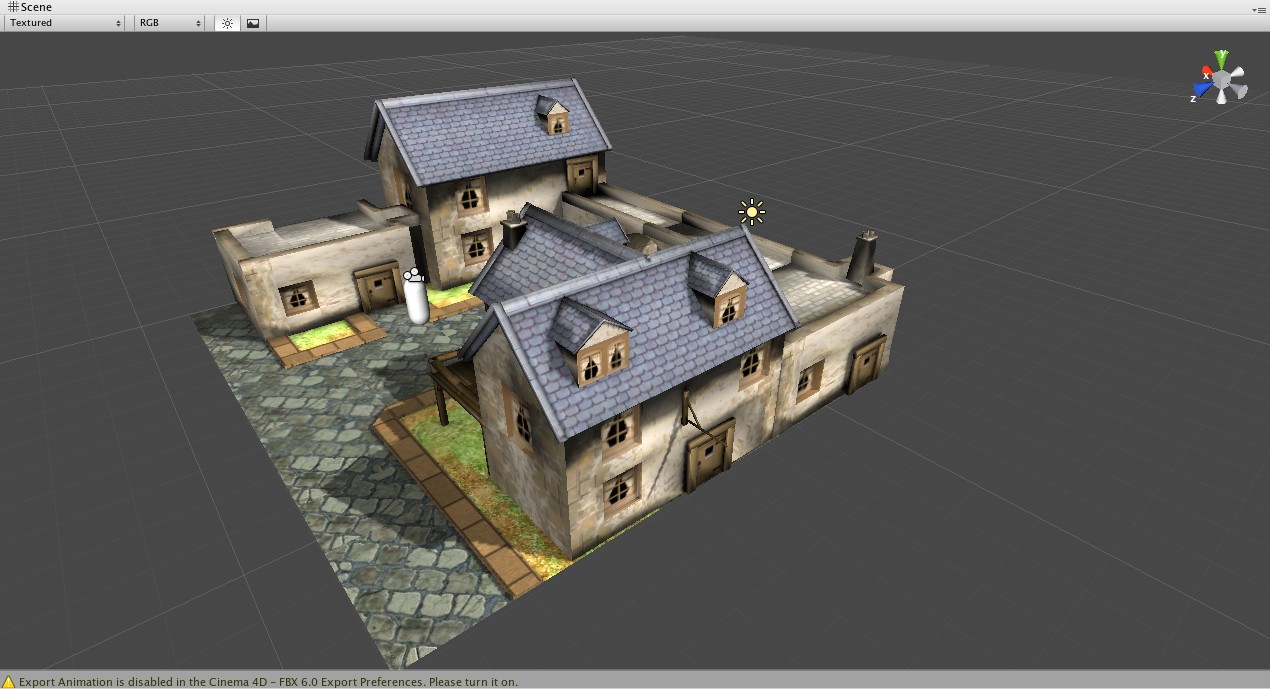Click the red X cone on the scene gizmo

pyautogui.click(x=1207, y=70)
